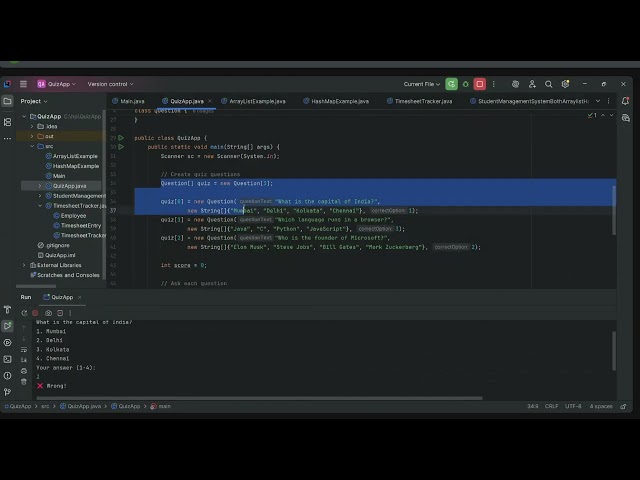
Task: Click run gutter arrow beside main method
Action: 121,147
